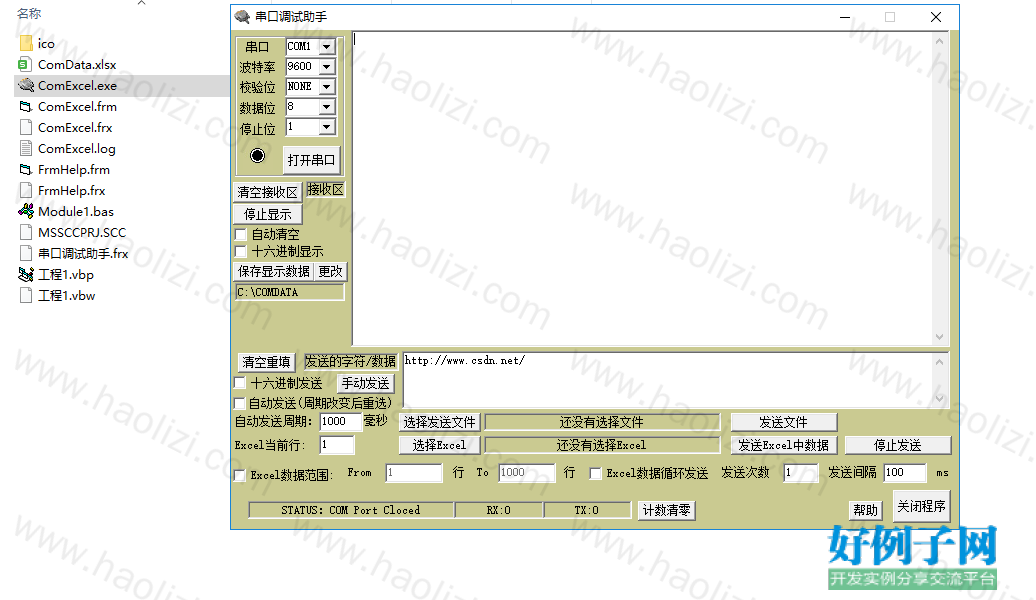Click the 发送文件 button
1036x600 pixels.
[784, 422]
